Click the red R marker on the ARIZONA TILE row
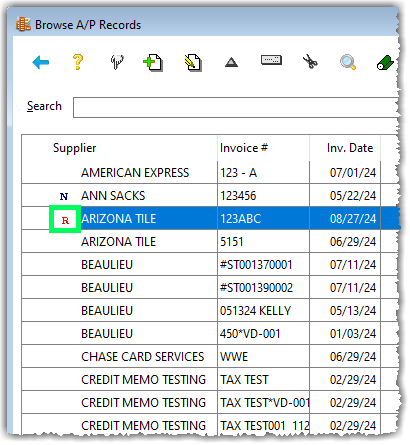The image size is (410, 445). click(65, 220)
